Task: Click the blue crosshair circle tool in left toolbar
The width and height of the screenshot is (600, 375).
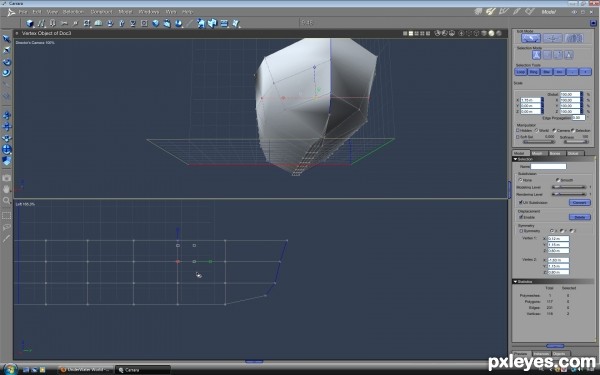Action: coord(7,149)
